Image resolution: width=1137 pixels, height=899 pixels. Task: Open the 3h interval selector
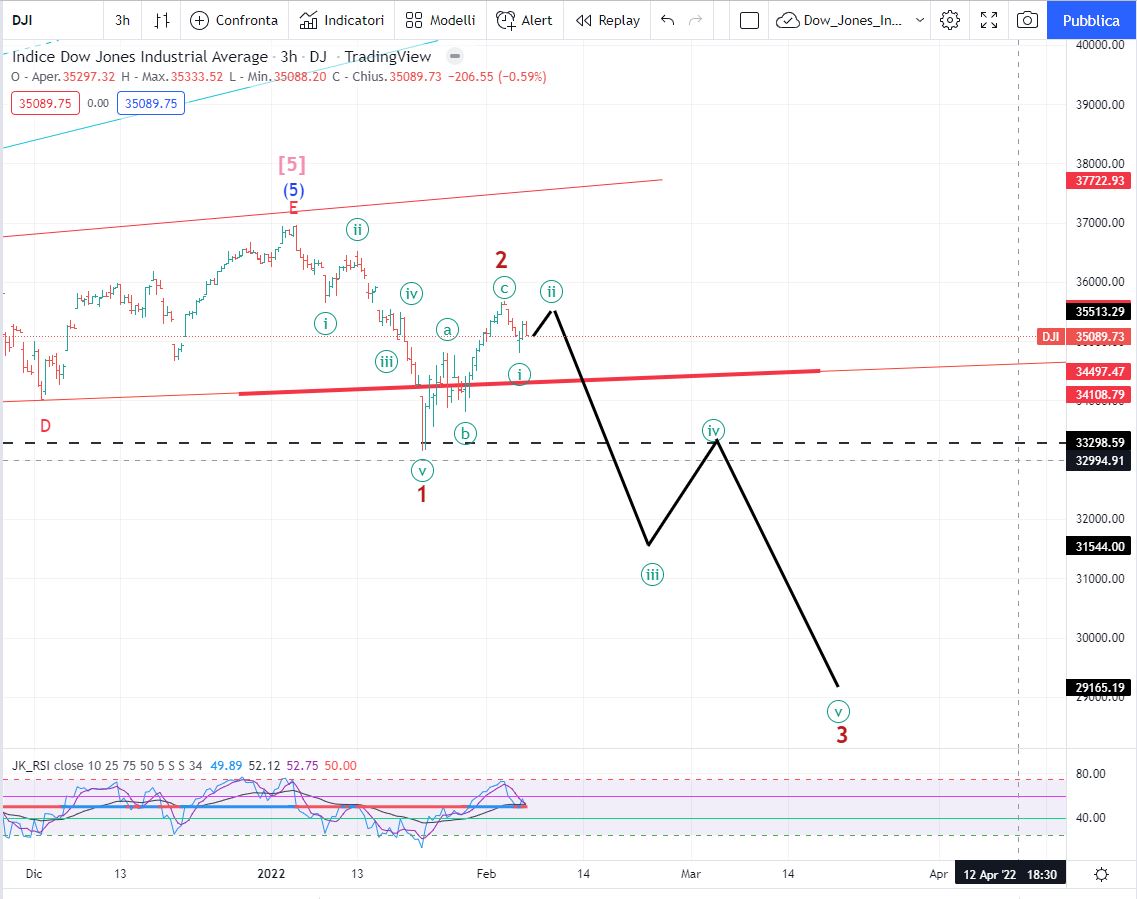tap(123, 20)
